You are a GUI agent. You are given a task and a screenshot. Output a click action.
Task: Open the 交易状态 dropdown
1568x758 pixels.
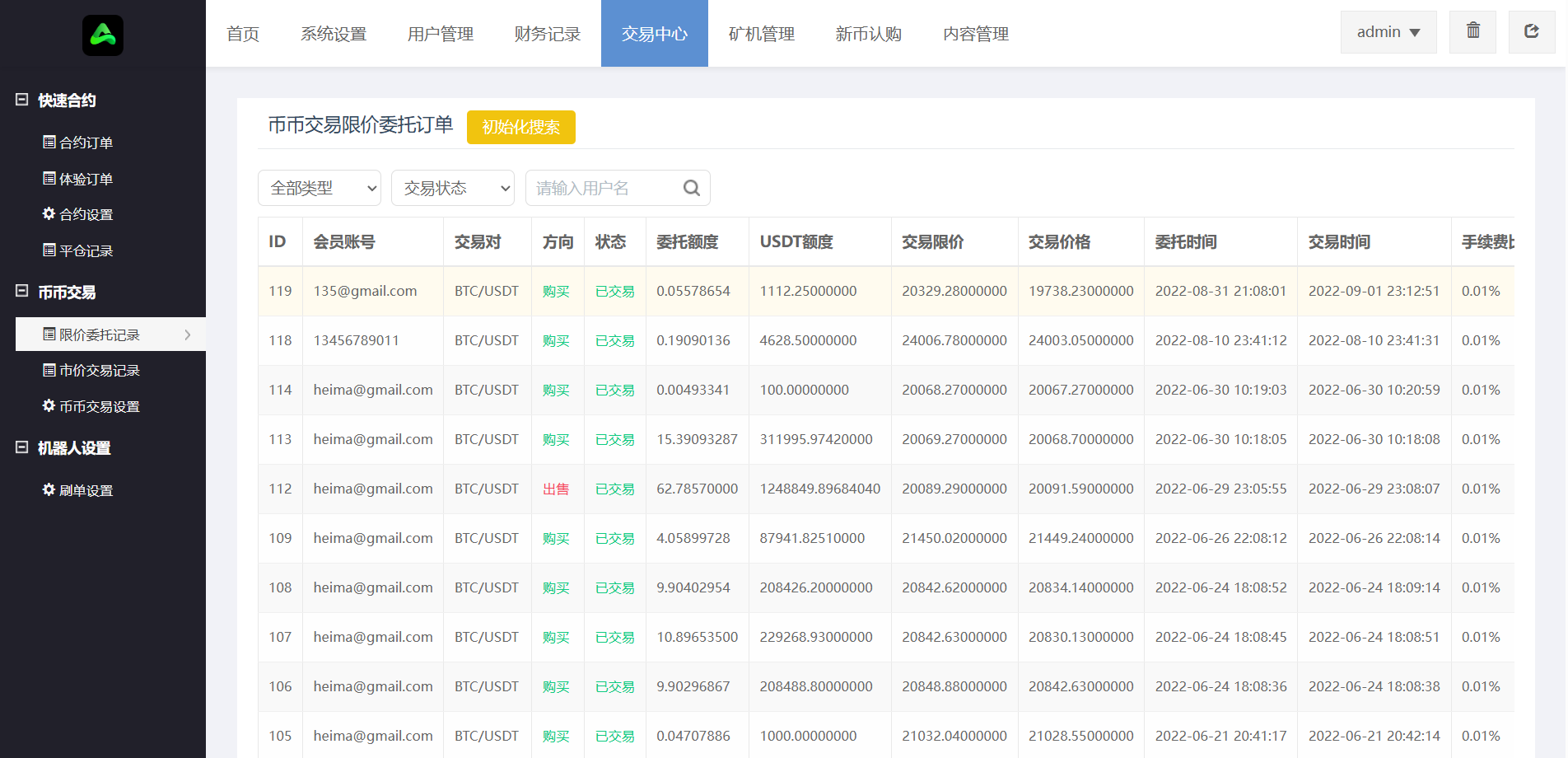pos(453,188)
